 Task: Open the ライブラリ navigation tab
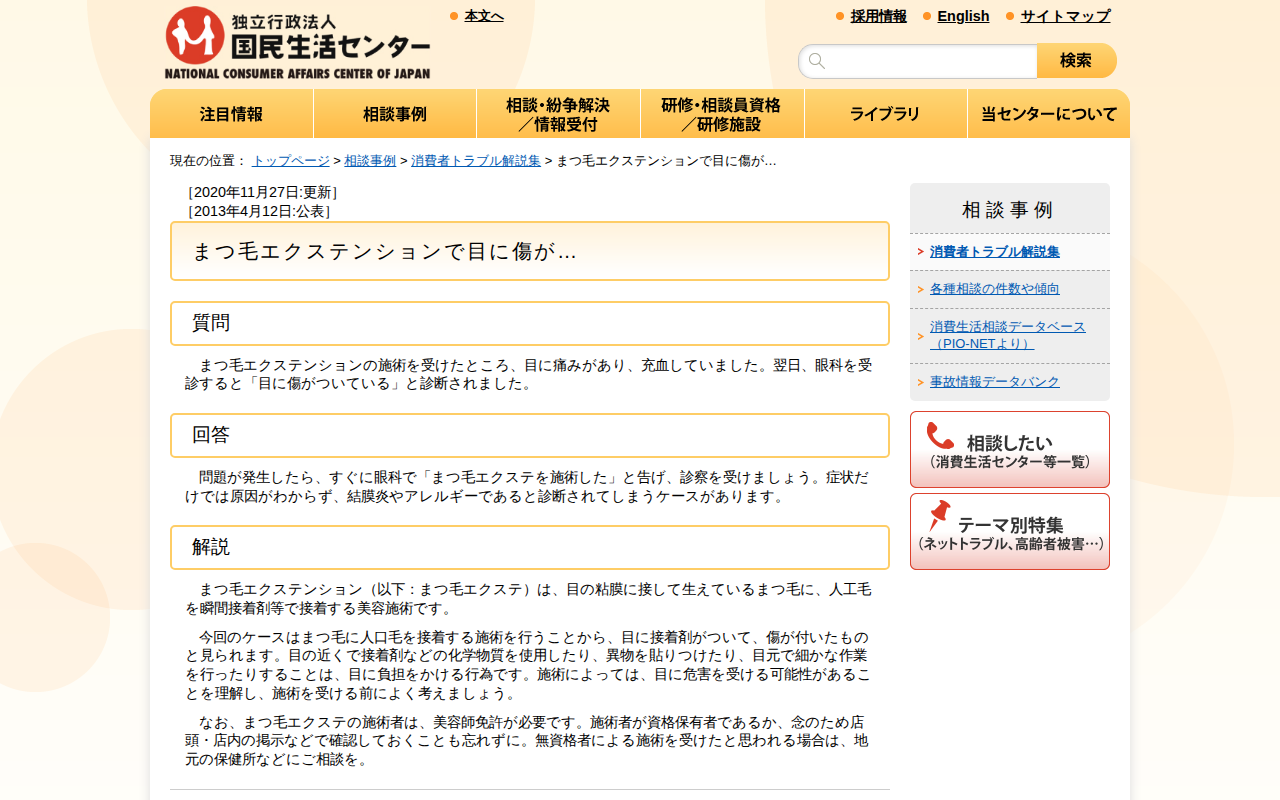885,114
